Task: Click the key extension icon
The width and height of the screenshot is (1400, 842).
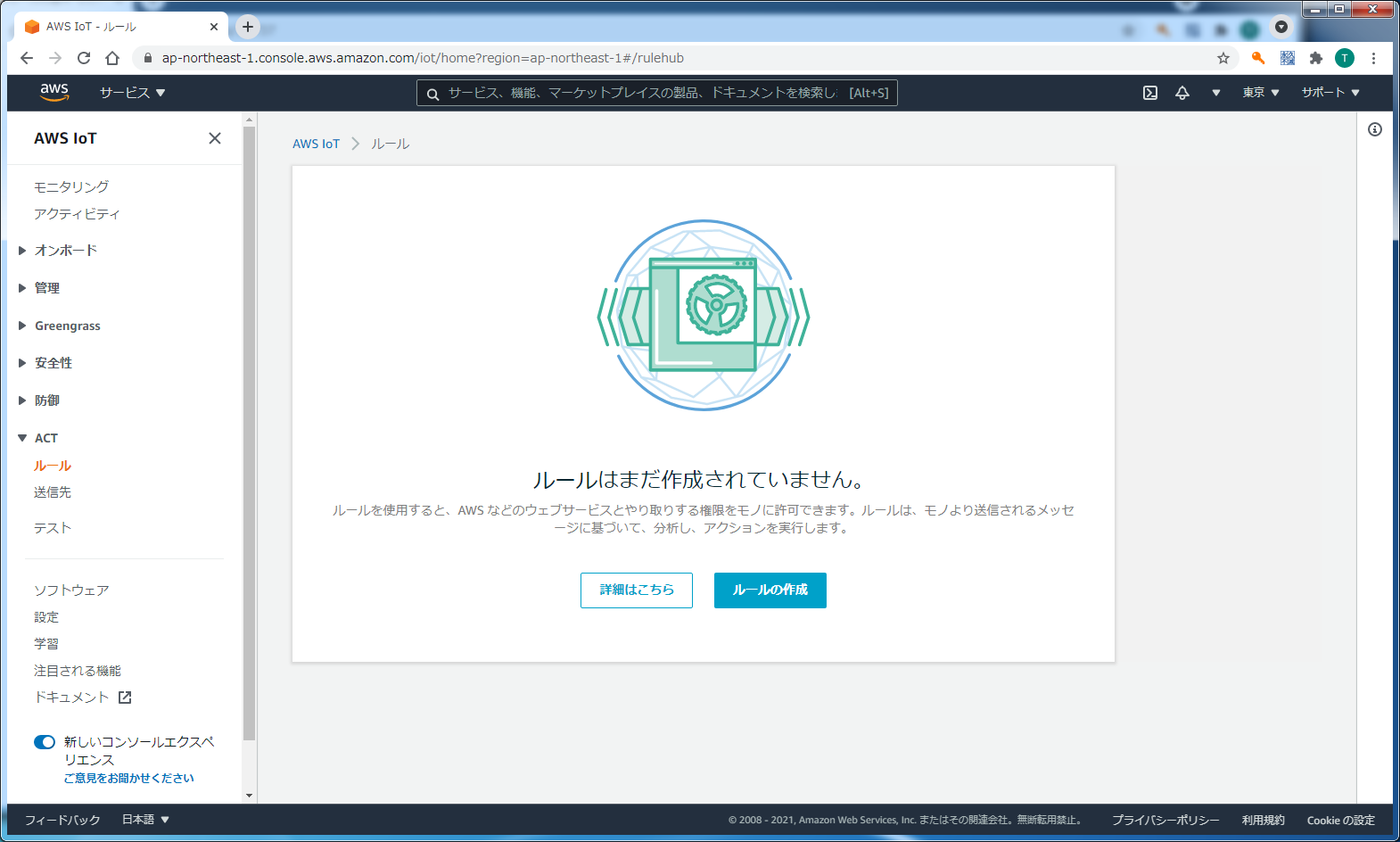Action: click(x=1258, y=58)
